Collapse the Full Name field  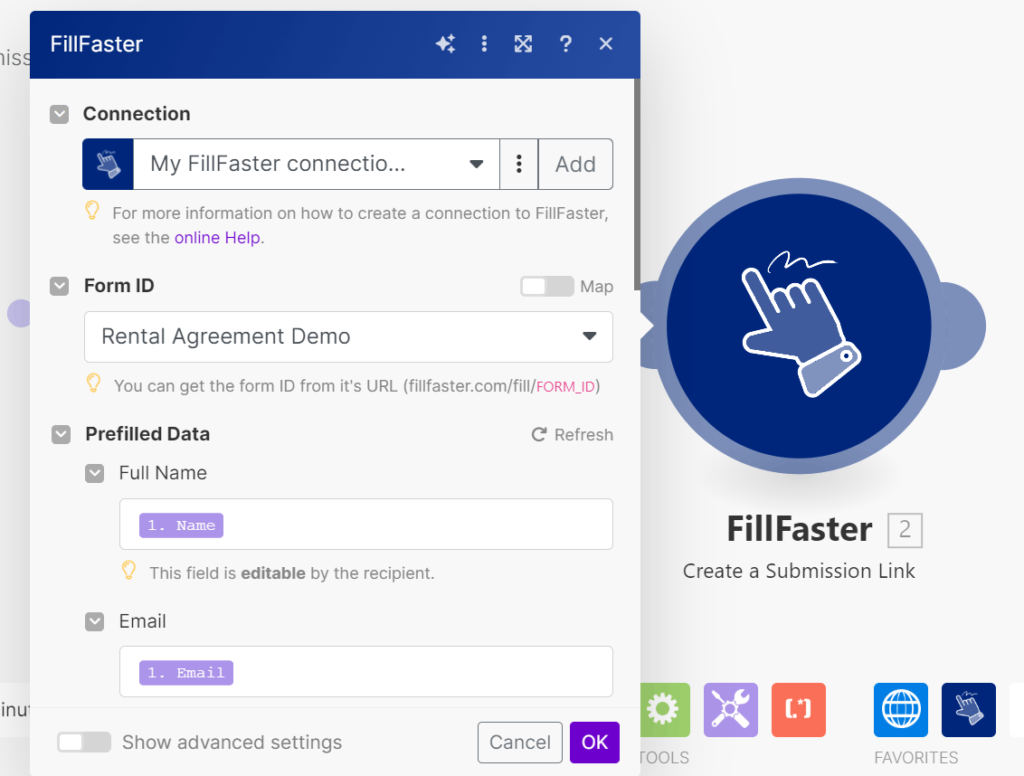pos(95,473)
